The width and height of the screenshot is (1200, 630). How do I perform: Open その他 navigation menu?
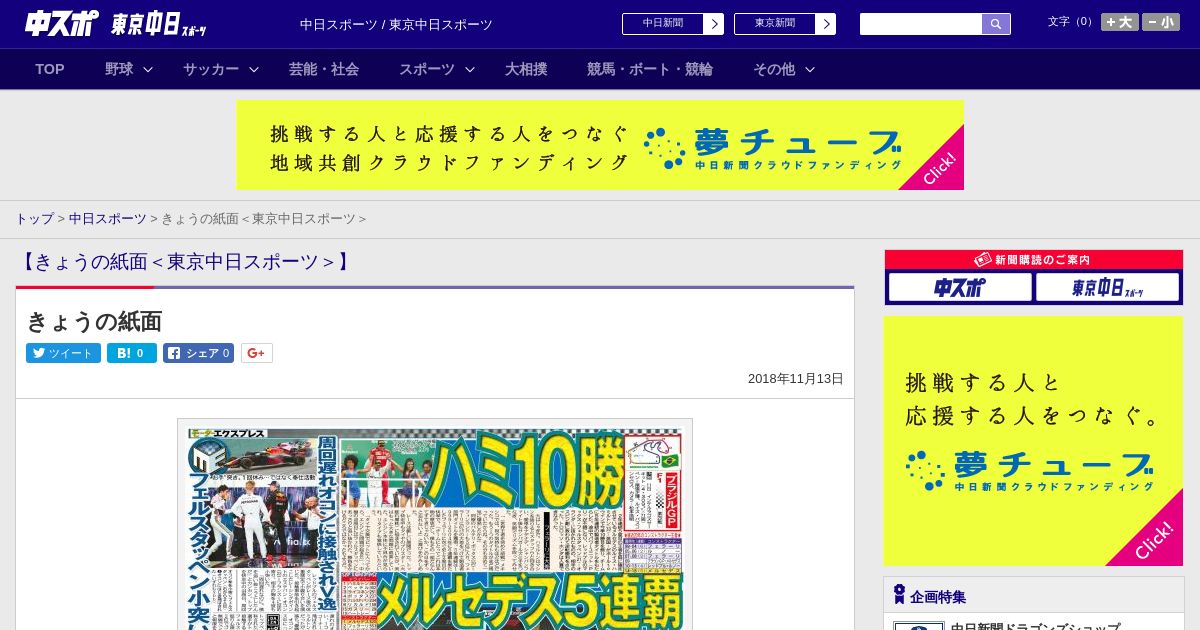774,69
